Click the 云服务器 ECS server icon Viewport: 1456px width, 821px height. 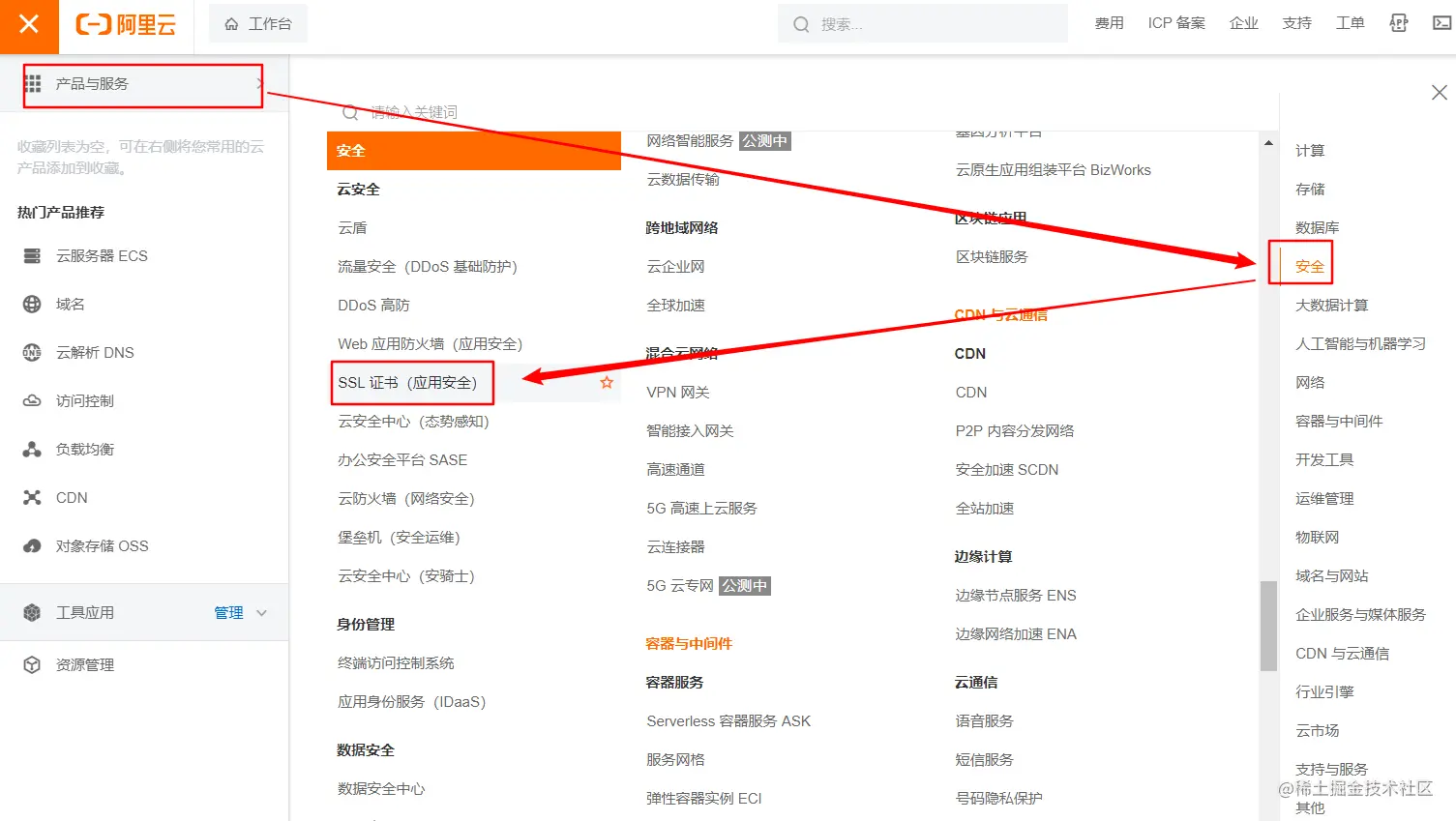click(32, 255)
